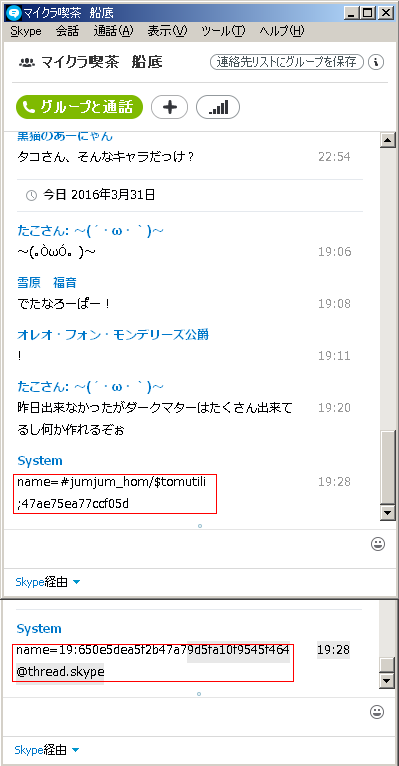Click System sender name in upper chat
This screenshot has width=399, height=766.
click(x=40, y=461)
